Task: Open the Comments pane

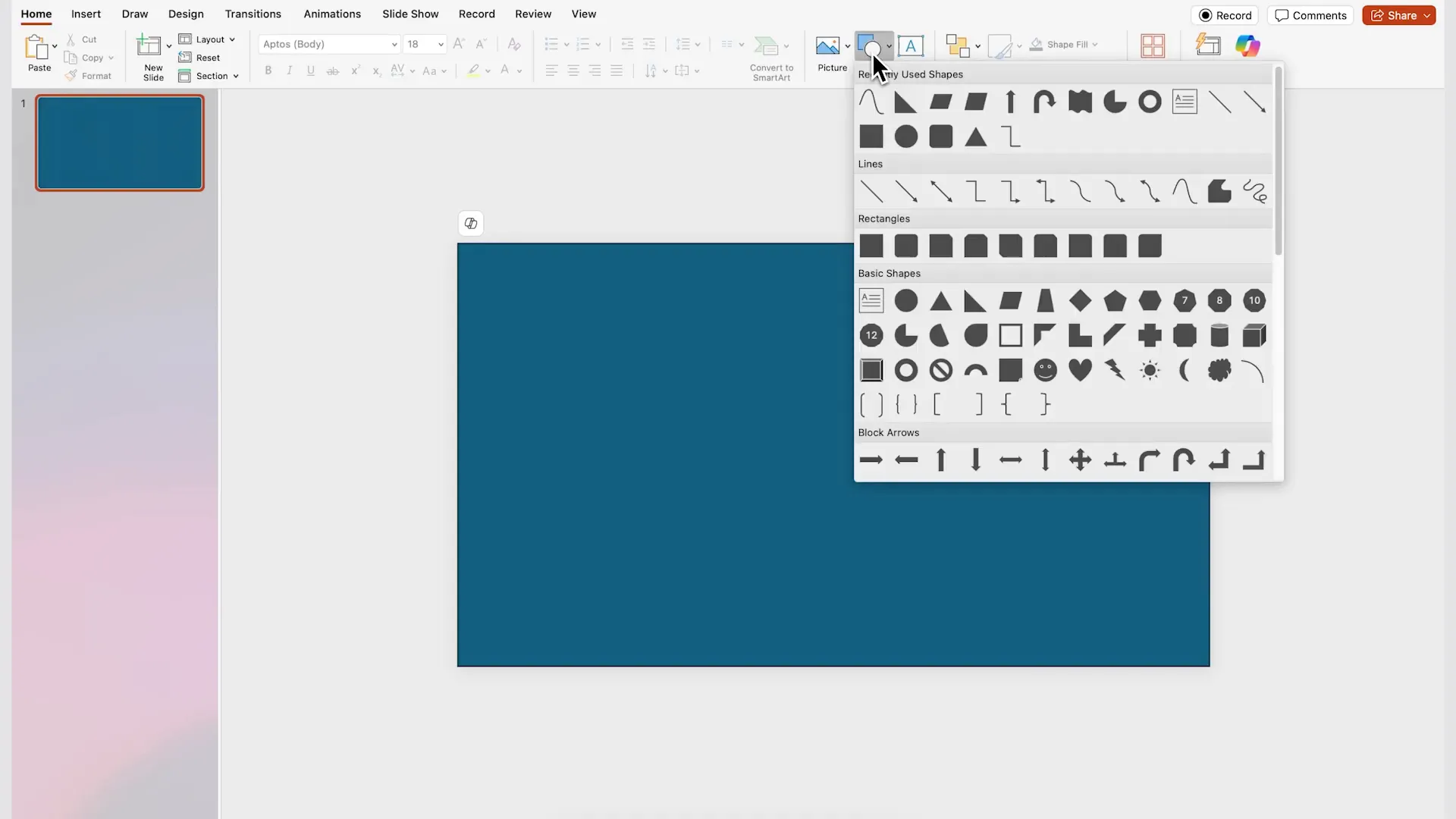Action: [x=1310, y=15]
